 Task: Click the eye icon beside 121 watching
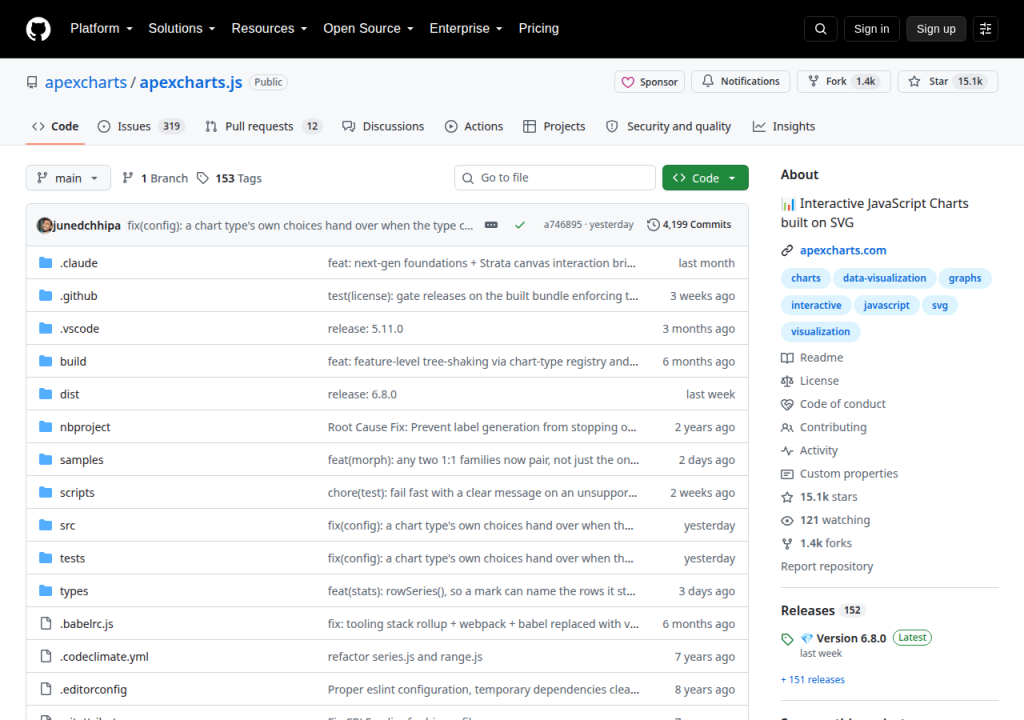point(787,520)
